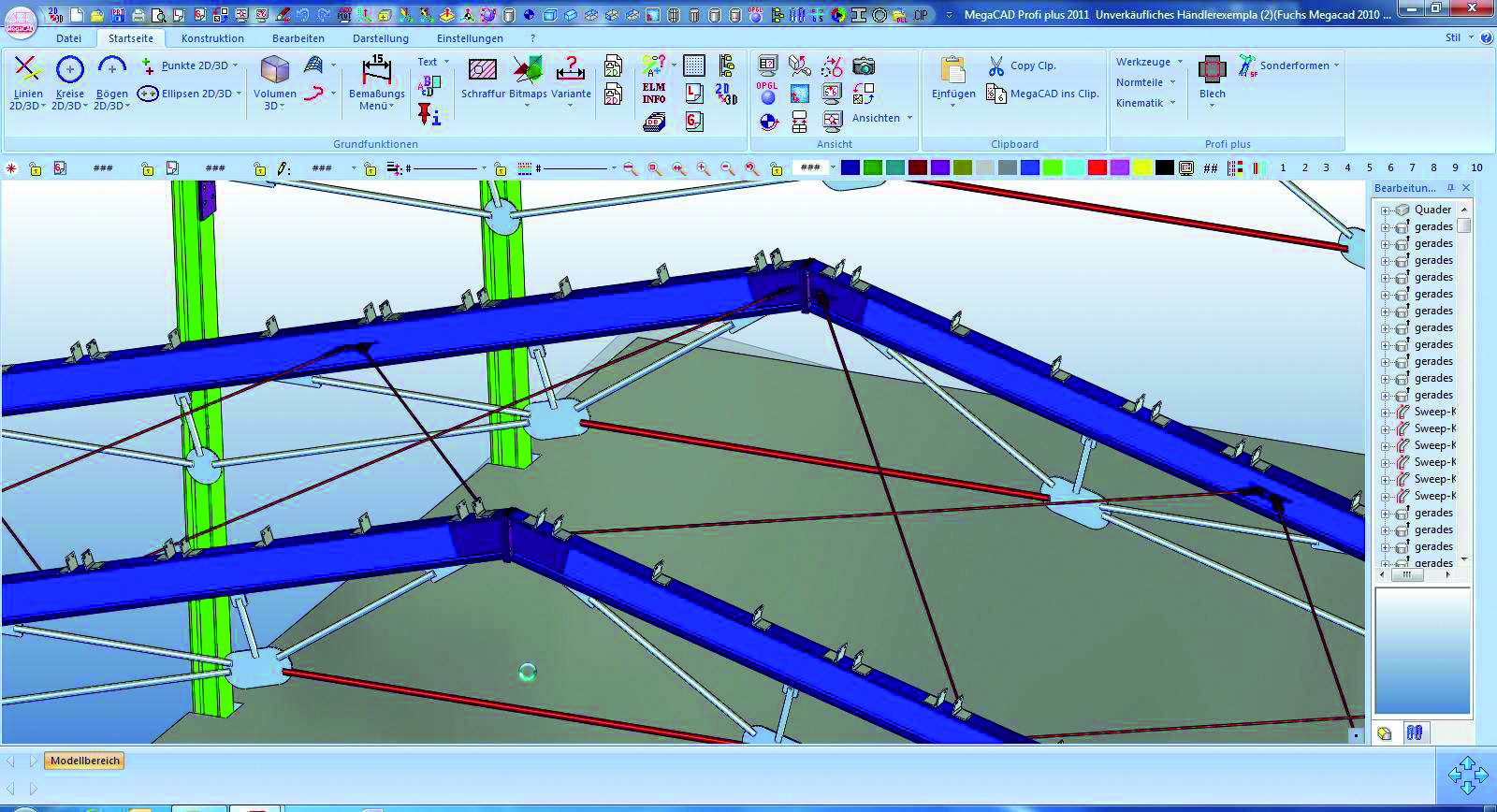Toggle the lock icon beside the pen attribute
1497x812 pixels.
pyautogui.click(x=260, y=168)
